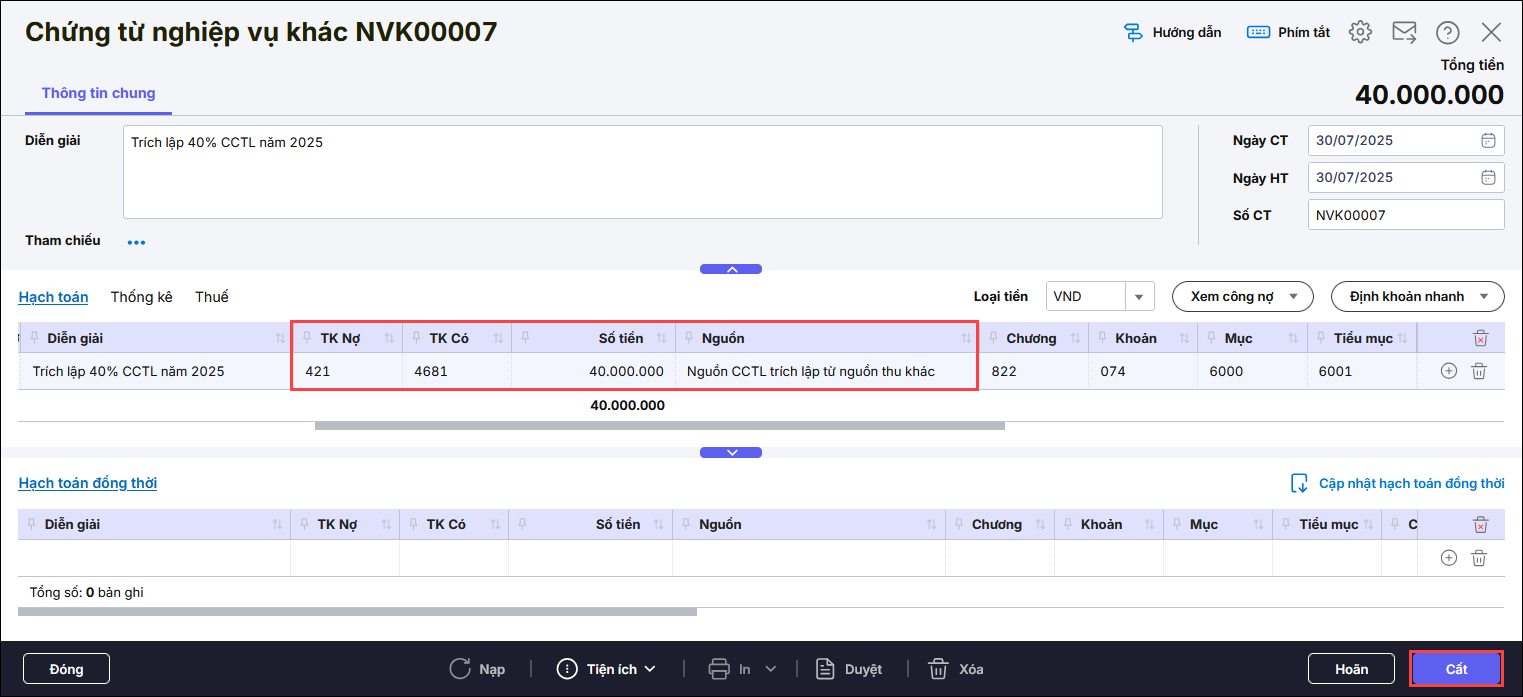1523x697 pixels.
Task: Expand the Loại tiền VND dropdown
Action: point(1139,296)
